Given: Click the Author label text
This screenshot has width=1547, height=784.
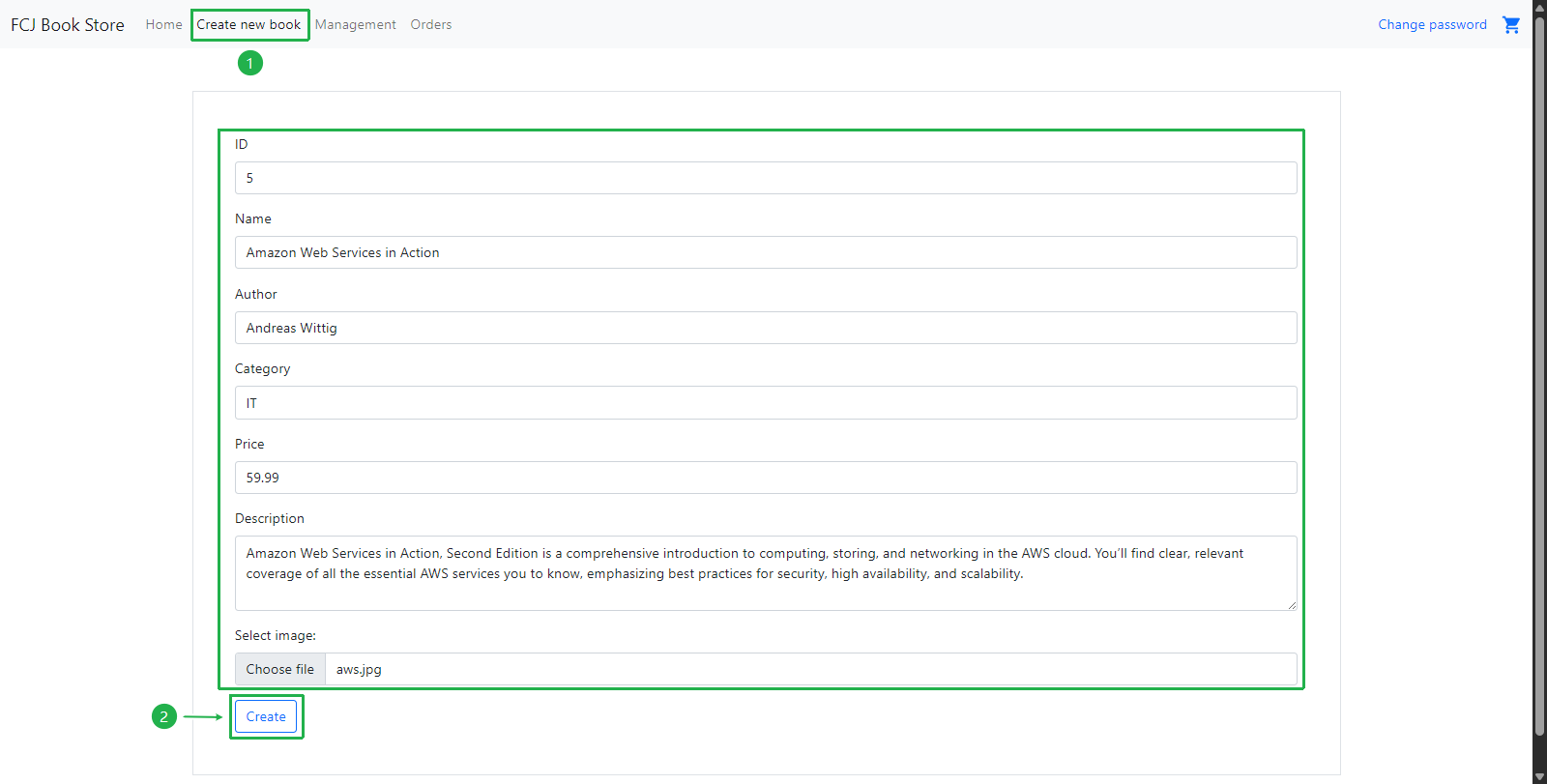Looking at the screenshot, I should [x=256, y=294].
